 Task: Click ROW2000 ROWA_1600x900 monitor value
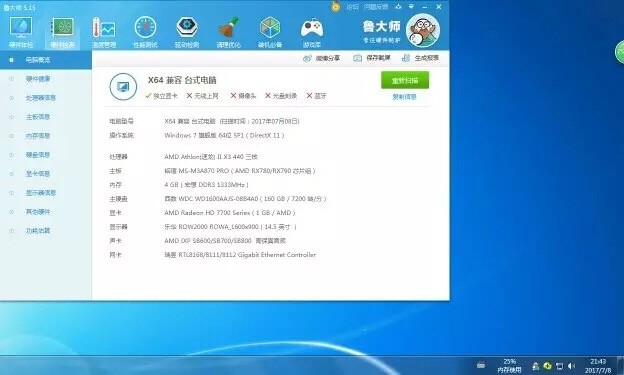(230, 227)
